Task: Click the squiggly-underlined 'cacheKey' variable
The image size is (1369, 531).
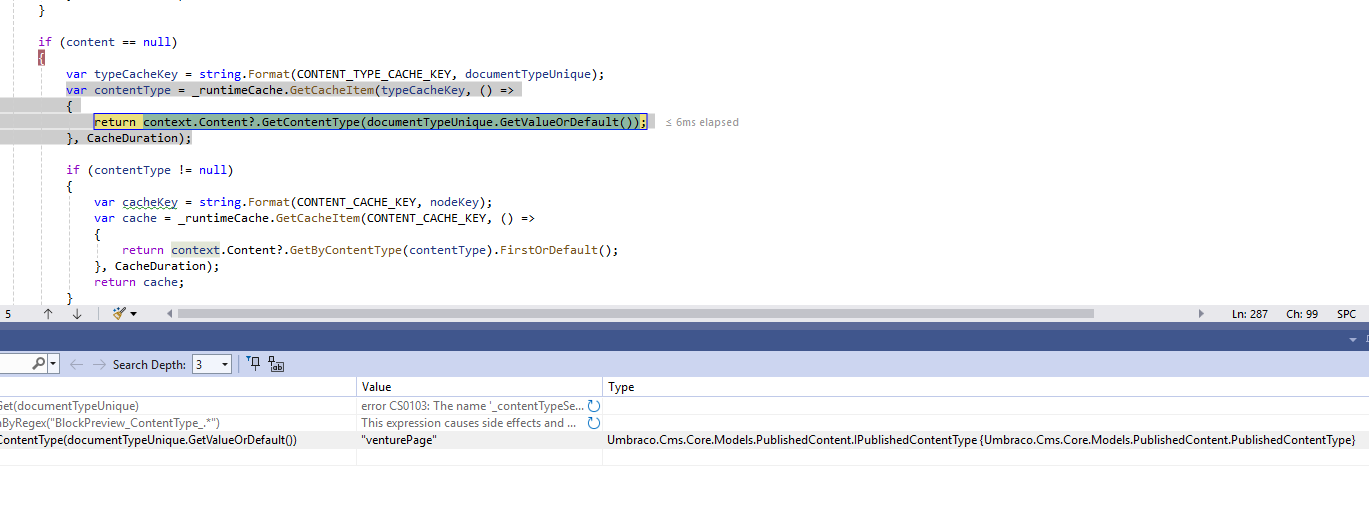Action: [150, 202]
